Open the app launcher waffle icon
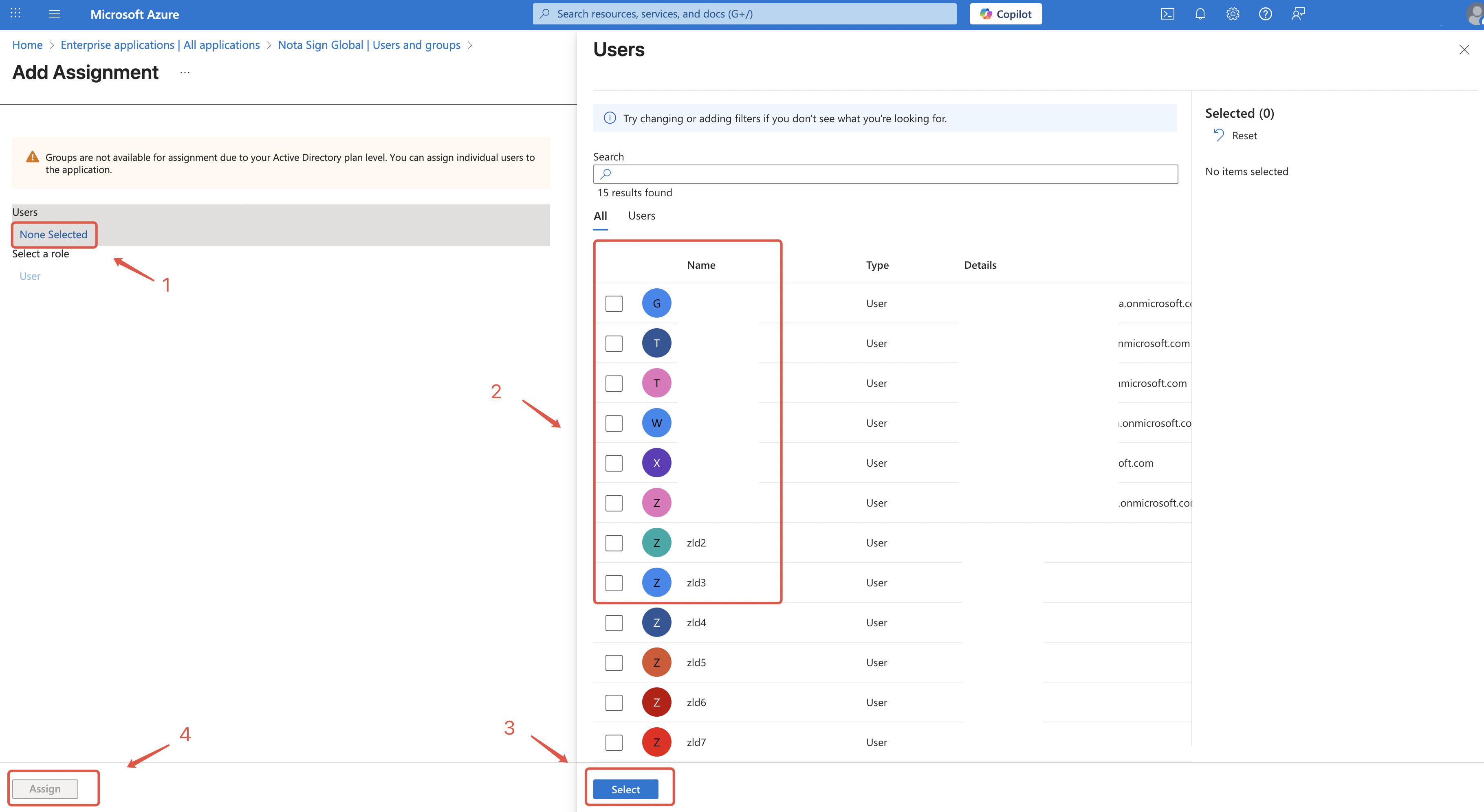Viewport: 1484px width, 812px height. [15, 14]
